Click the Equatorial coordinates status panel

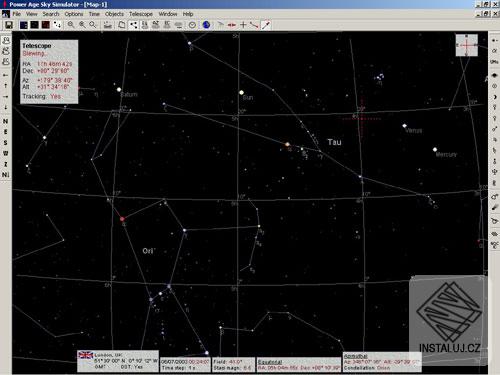point(299,365)
